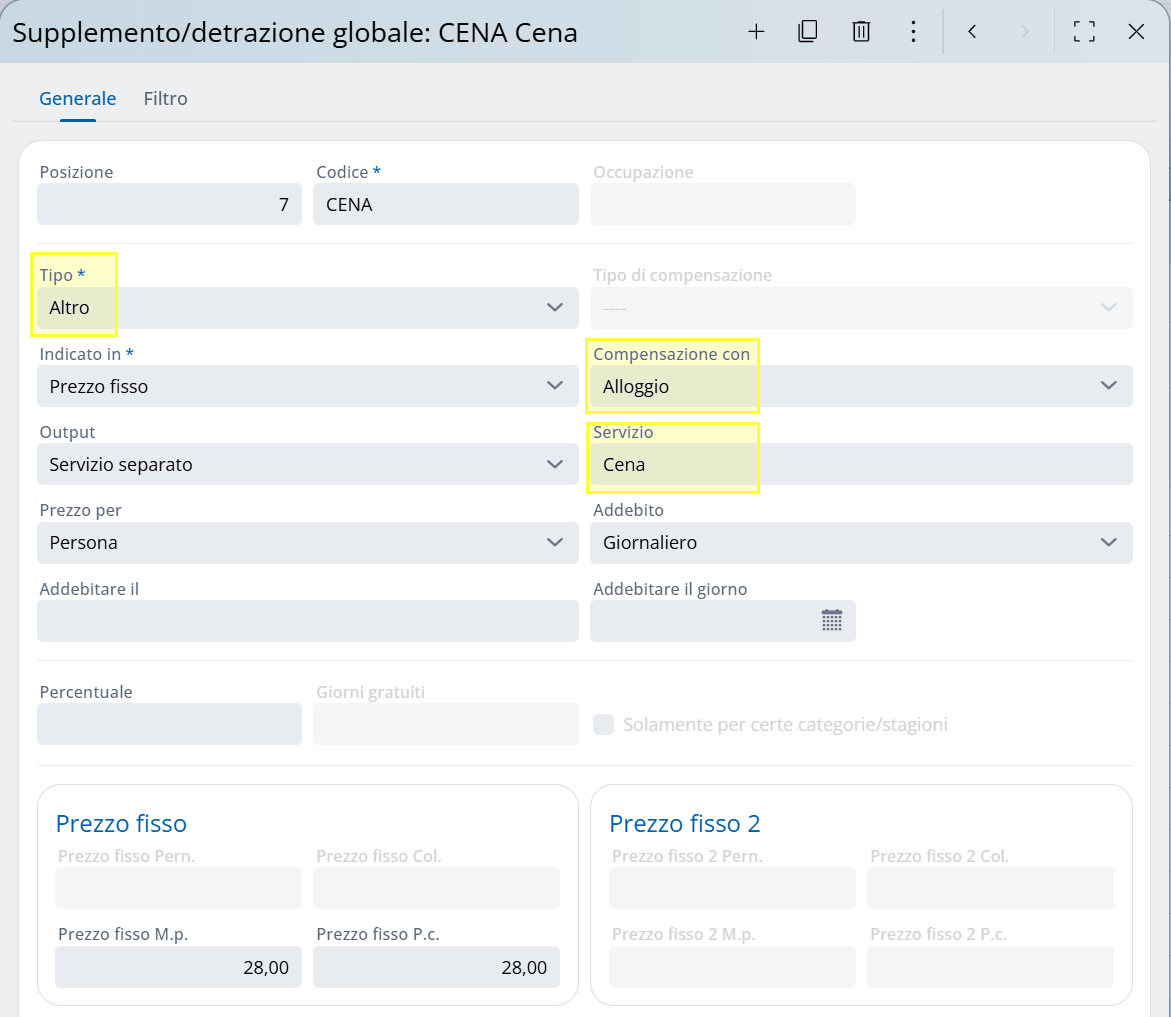Enable Solamente per certe categorie/stagioni
Viewport: 1171px width, 1017px height.
click(603, 723)
